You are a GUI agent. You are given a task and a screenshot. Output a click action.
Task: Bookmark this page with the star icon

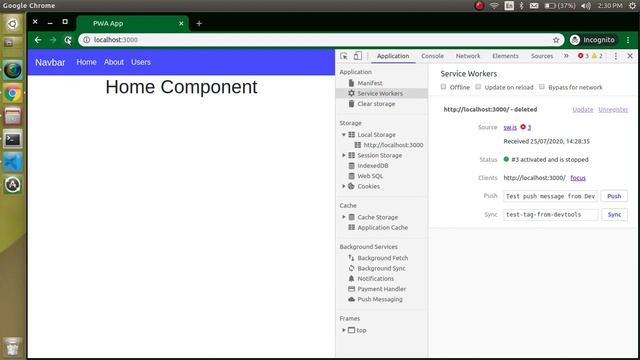click(556, 40)
